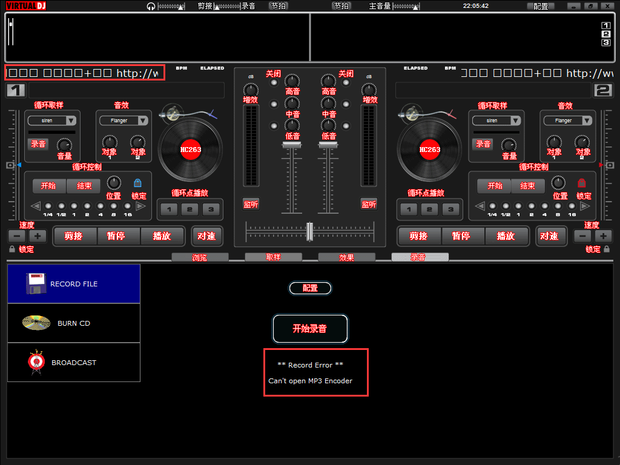Click the right deck vinyl turntable

click(x=430, y=151)
